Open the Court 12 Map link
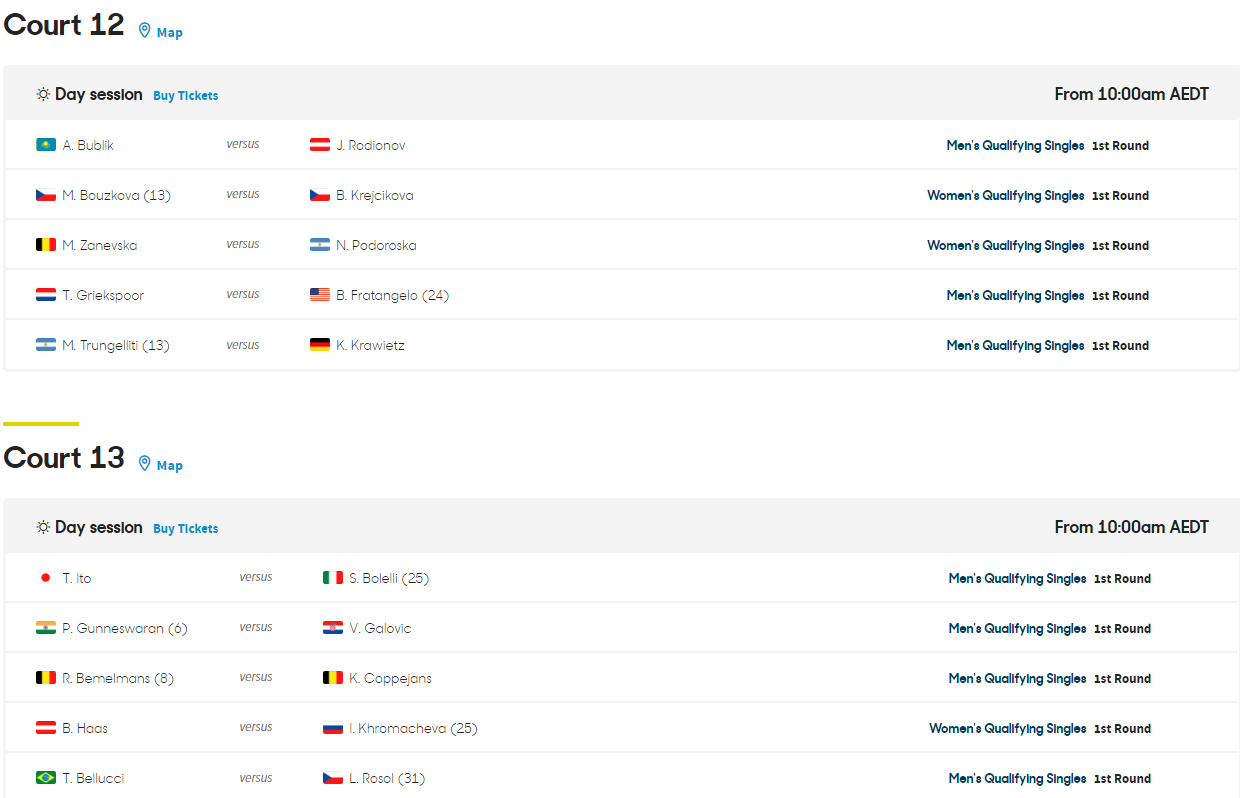This screenshot has height=798, width=1240. [x=170, y=32]
